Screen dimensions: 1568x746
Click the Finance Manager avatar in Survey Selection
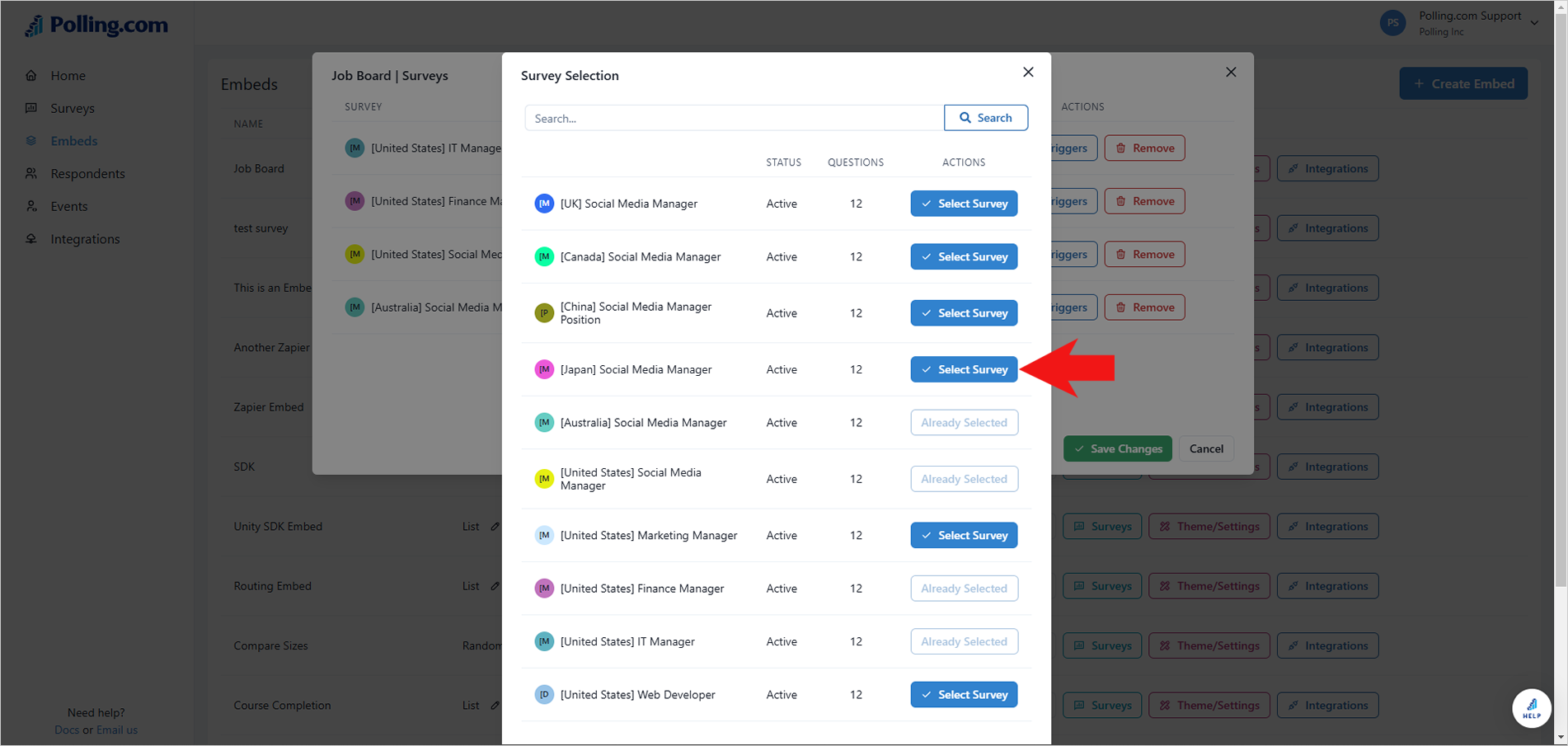click(x=544, y=589)
